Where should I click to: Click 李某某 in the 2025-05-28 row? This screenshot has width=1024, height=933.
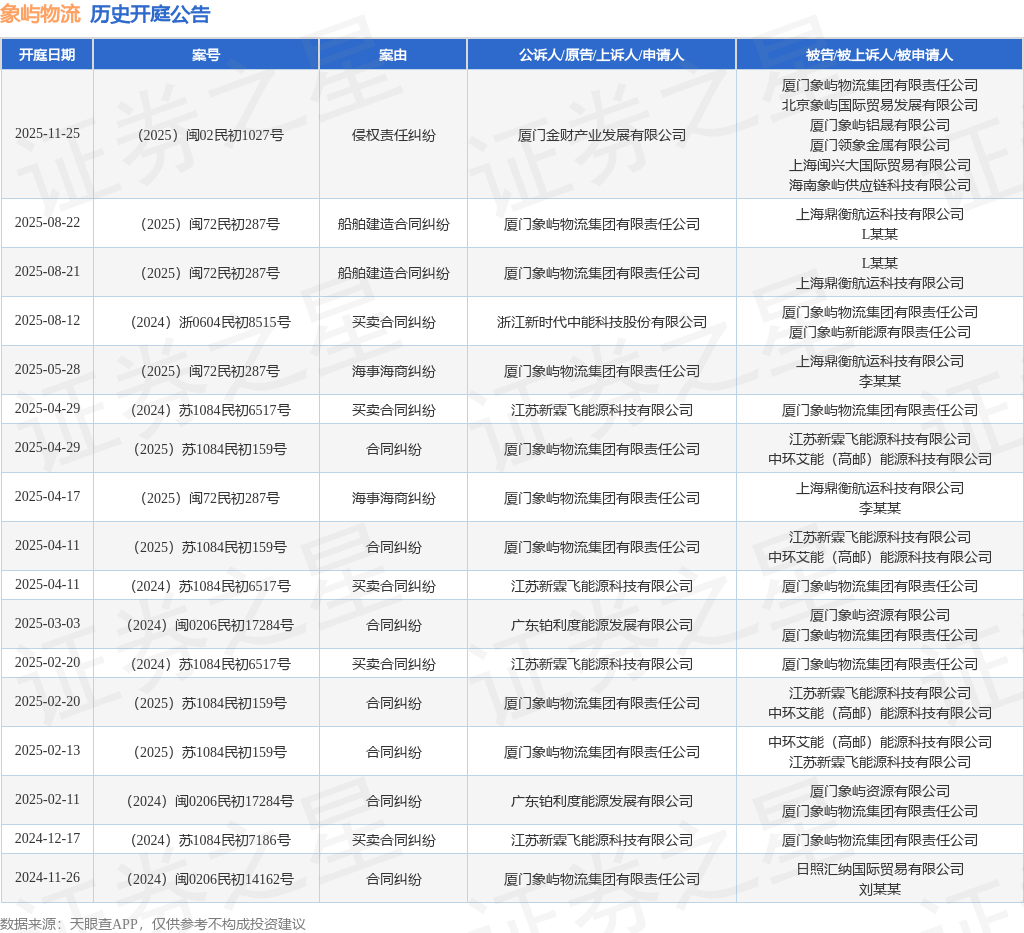click(880, 381)
